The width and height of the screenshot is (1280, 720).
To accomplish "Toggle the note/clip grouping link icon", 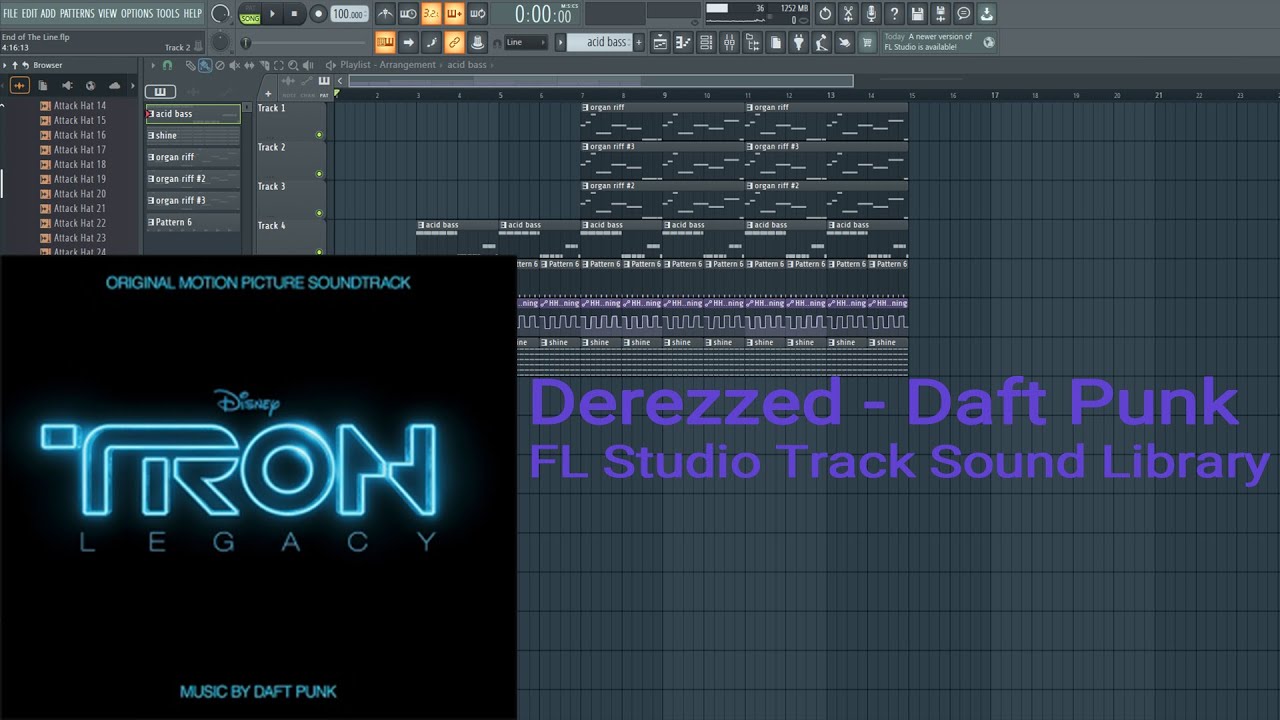I will click(454, 42).
